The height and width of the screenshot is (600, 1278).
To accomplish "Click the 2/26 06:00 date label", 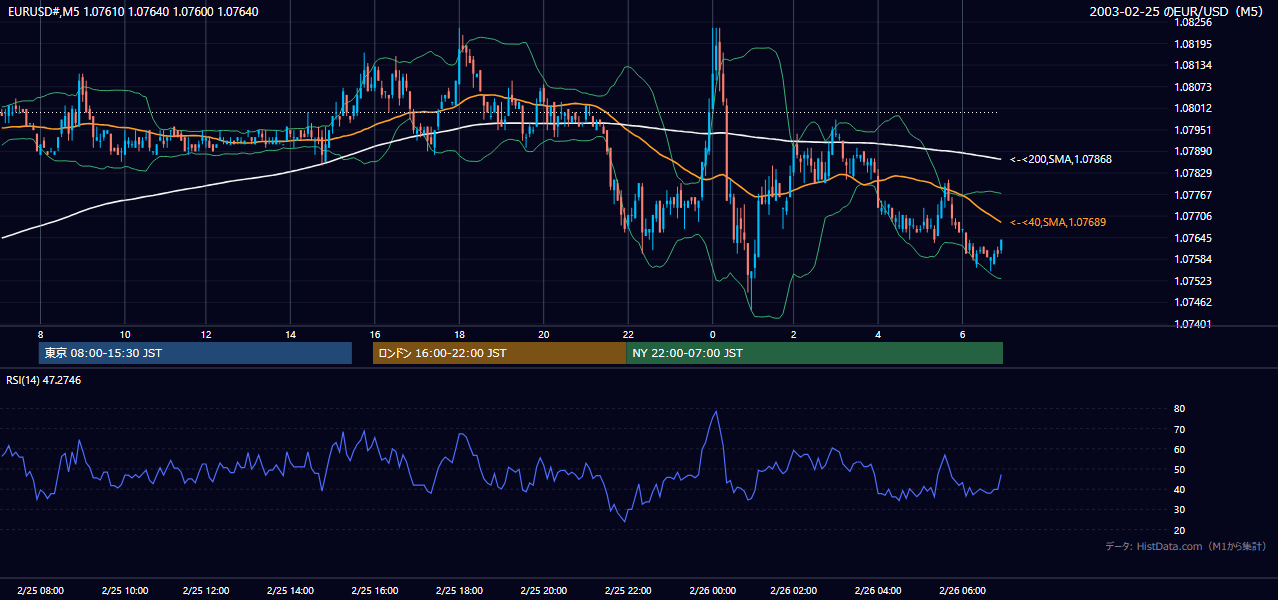I will pos(962,590).
